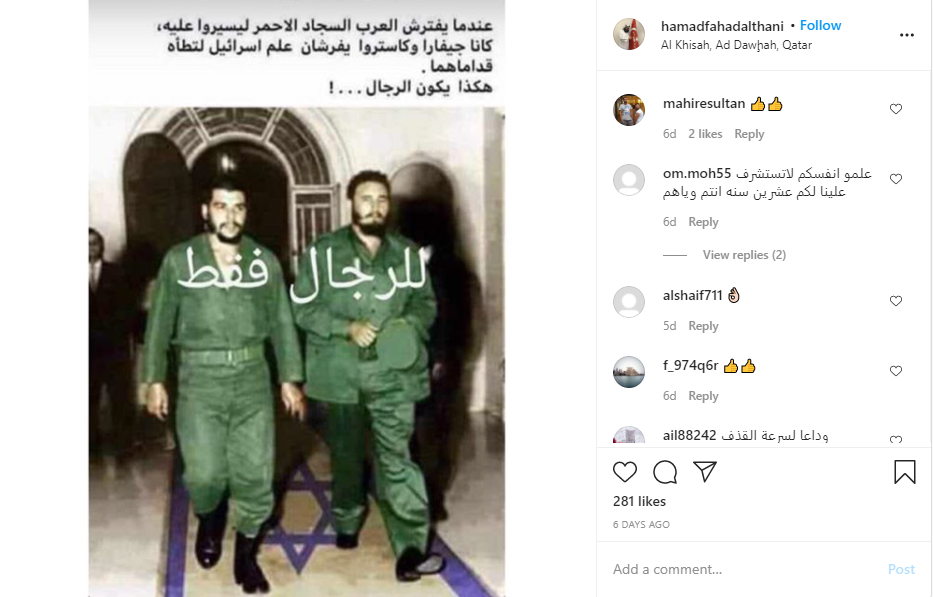Image resolution: width=933 pixels, height=597 pixels.
Task: Open mahiresultan's avatar
Action: click(x=629, y=110)
